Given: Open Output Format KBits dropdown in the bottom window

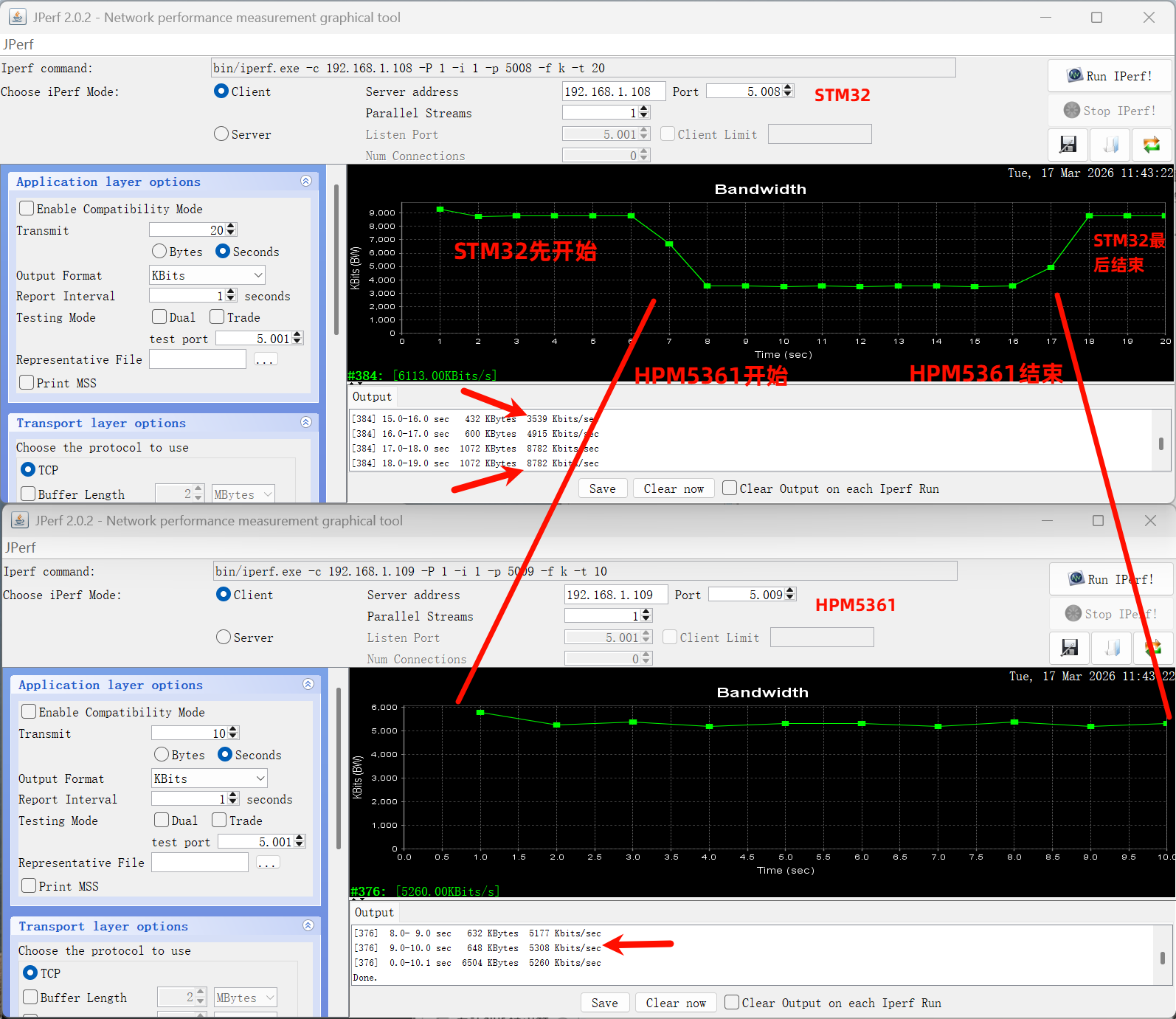Looking at the screenshot, I should (x=210, y=778).
